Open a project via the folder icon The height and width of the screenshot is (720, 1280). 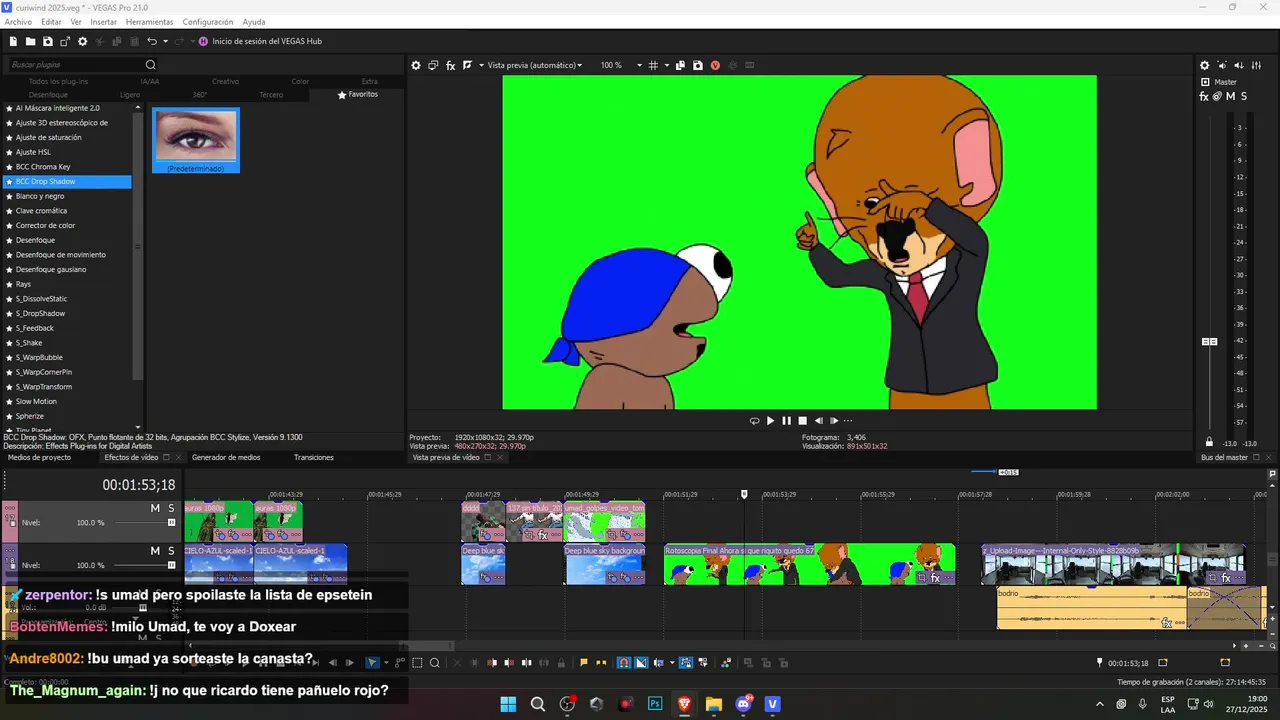click(x=31, y=41)
